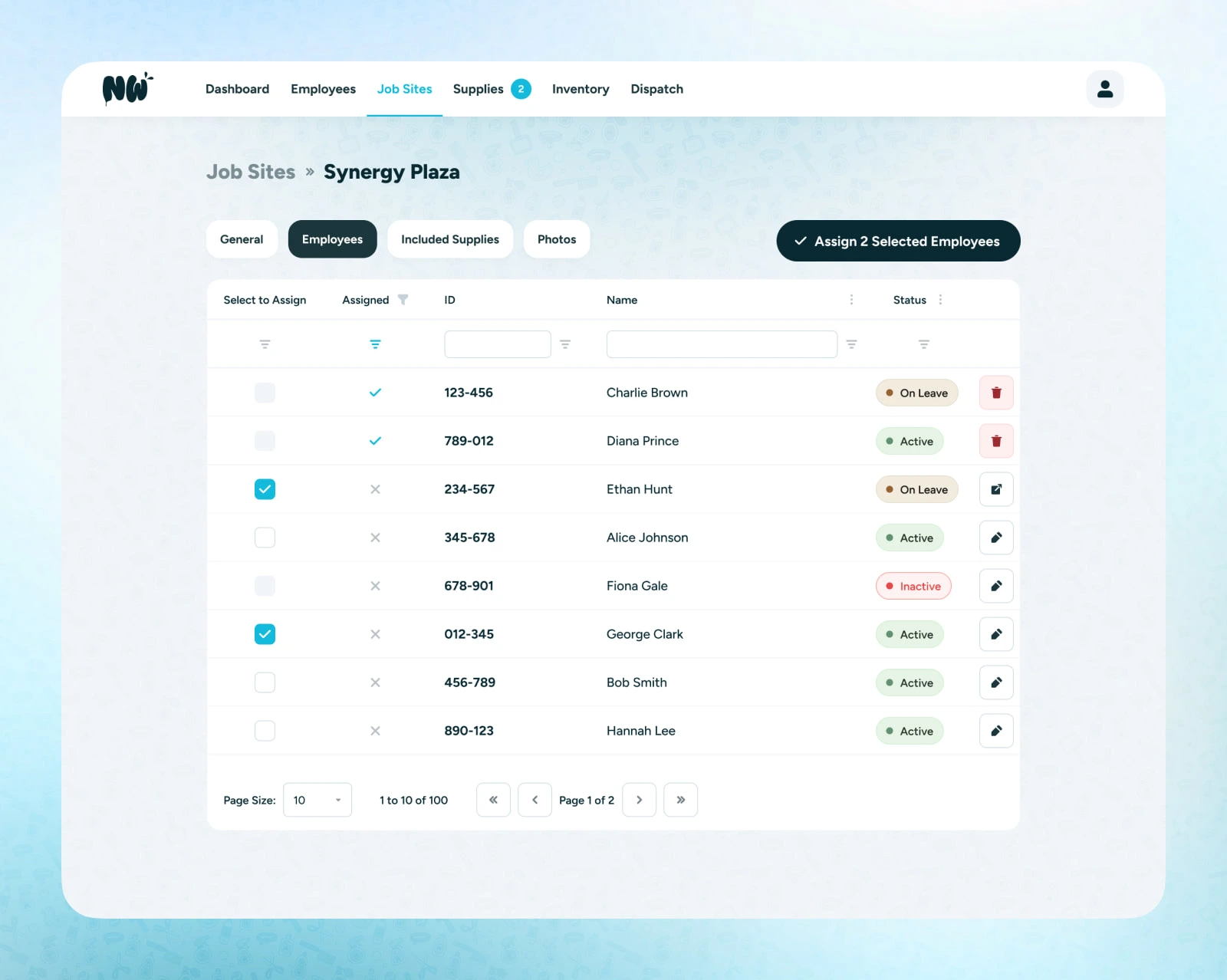Delete Diana Prince assignment with trash icon

(x=996, y=441)
